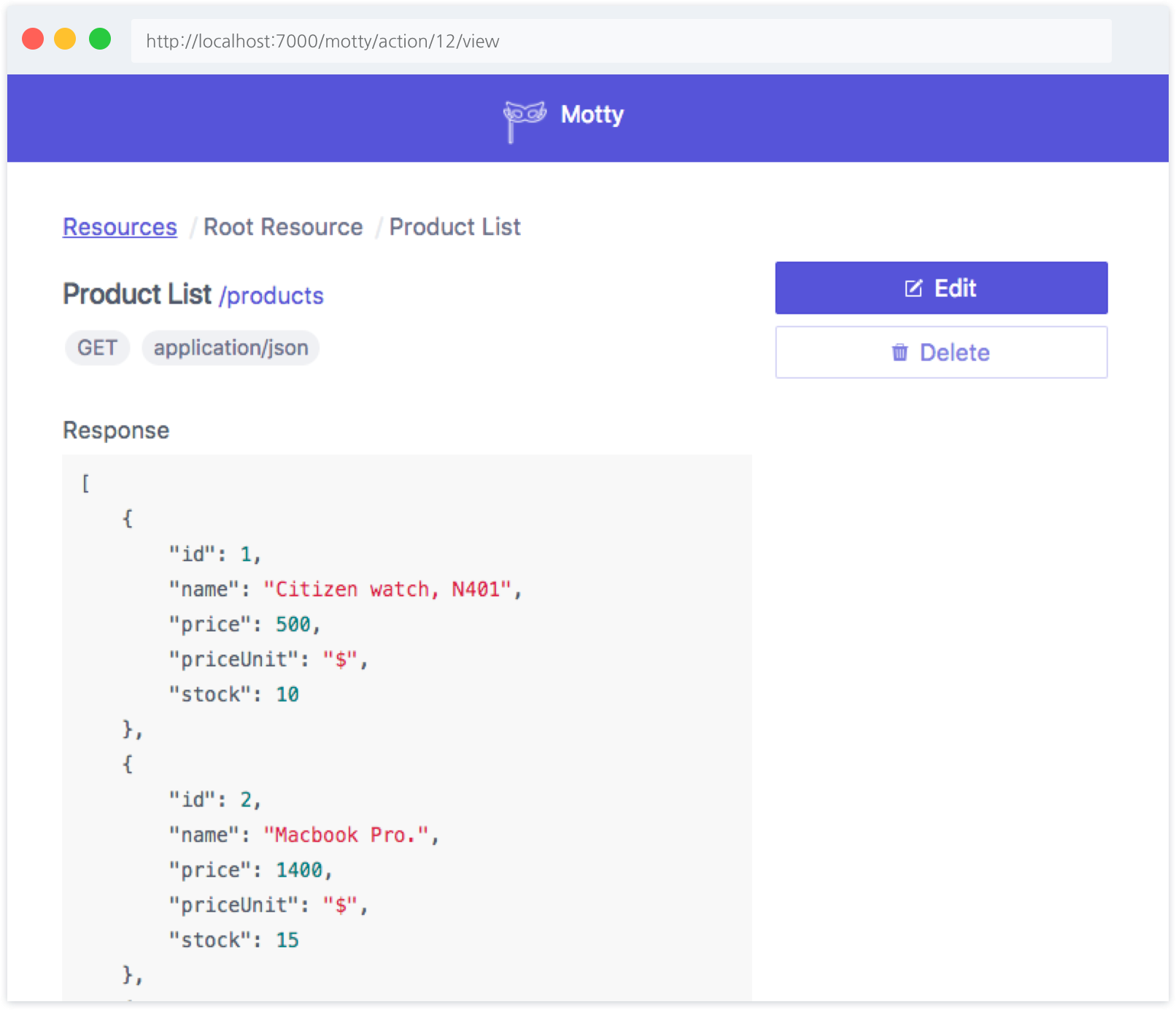The image size is (1176, 1010).
Task: Click the application/json content type badge
Action: coord(231,347)
